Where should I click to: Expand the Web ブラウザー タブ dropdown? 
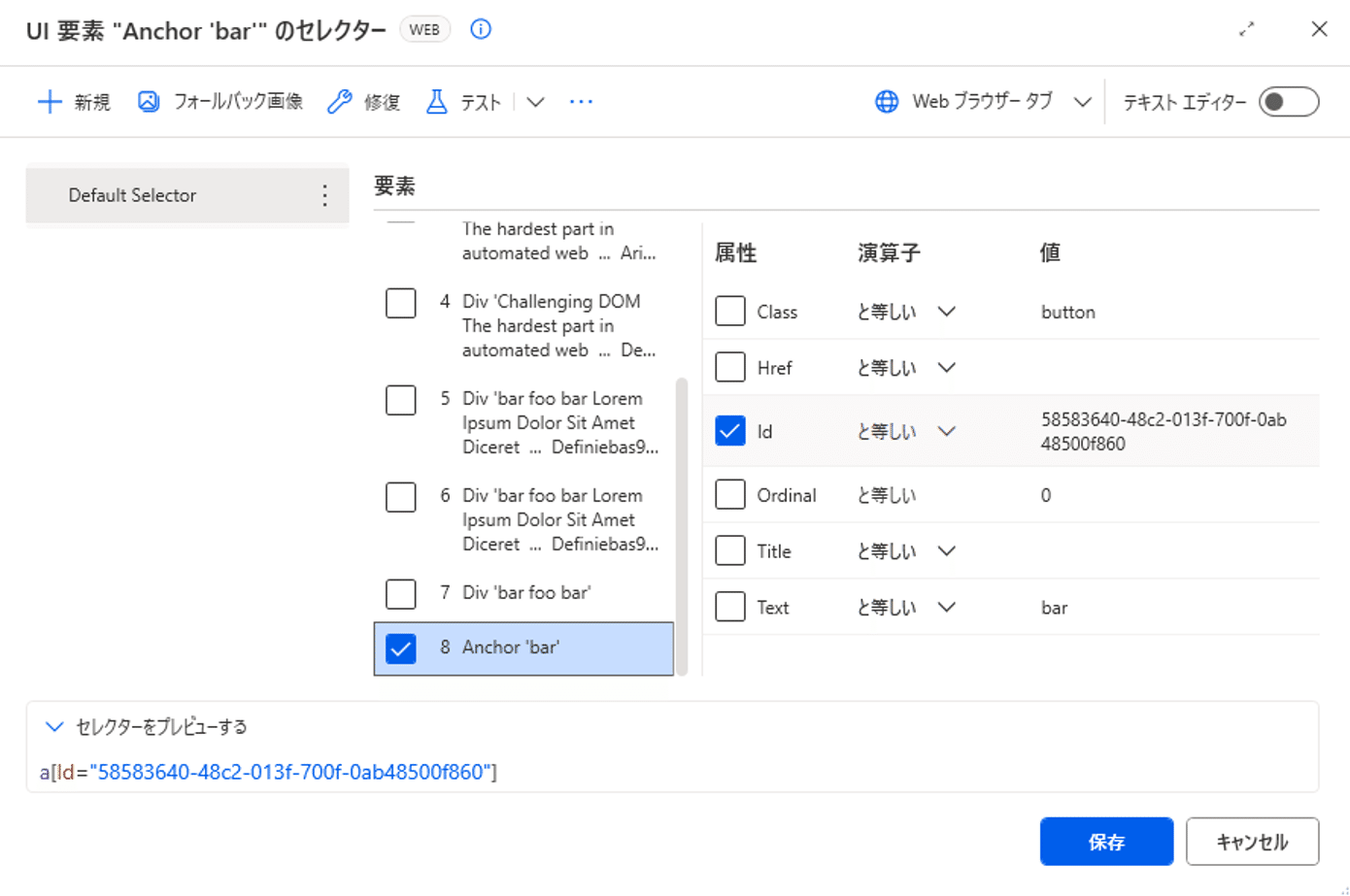pyautogui.click(x=1082, y=102)
